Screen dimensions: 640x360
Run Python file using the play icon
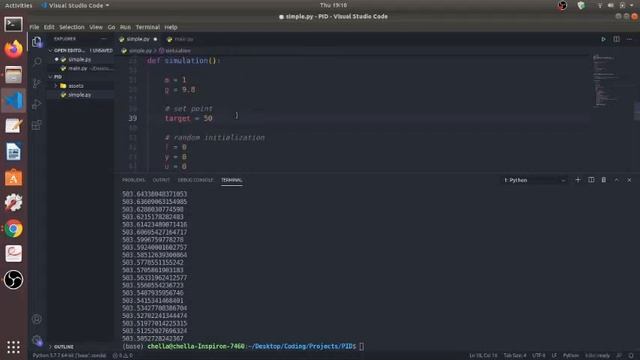pyautogui.click(x=603, y=39)
